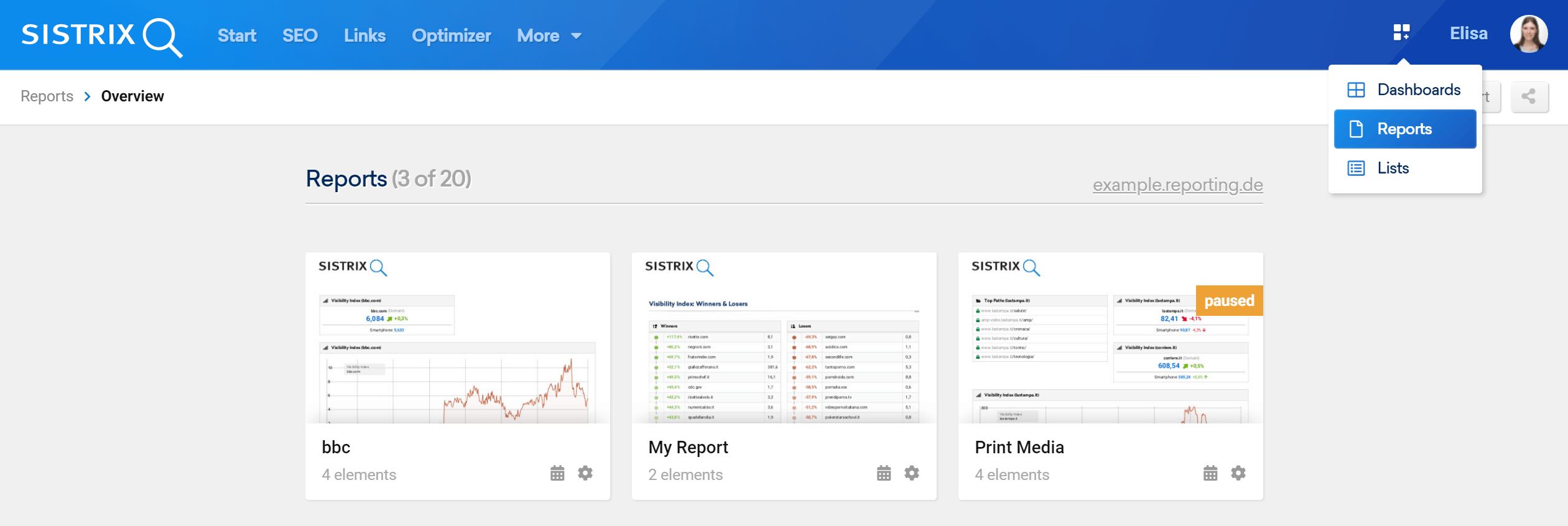1568x526 pixels.
Task: Go to the SEO navigation tab
Action: (x=300, y=36)
